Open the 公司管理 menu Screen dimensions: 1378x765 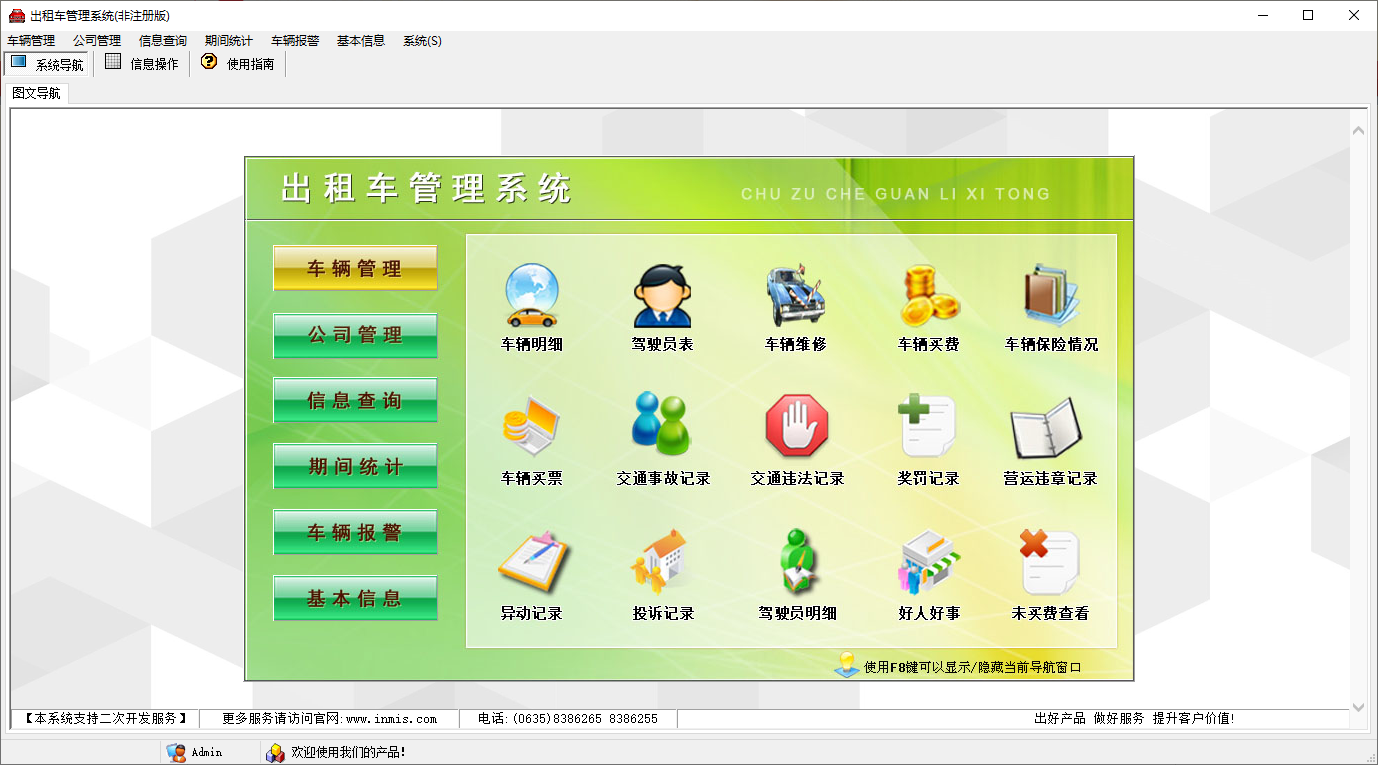tap(97, 41)
